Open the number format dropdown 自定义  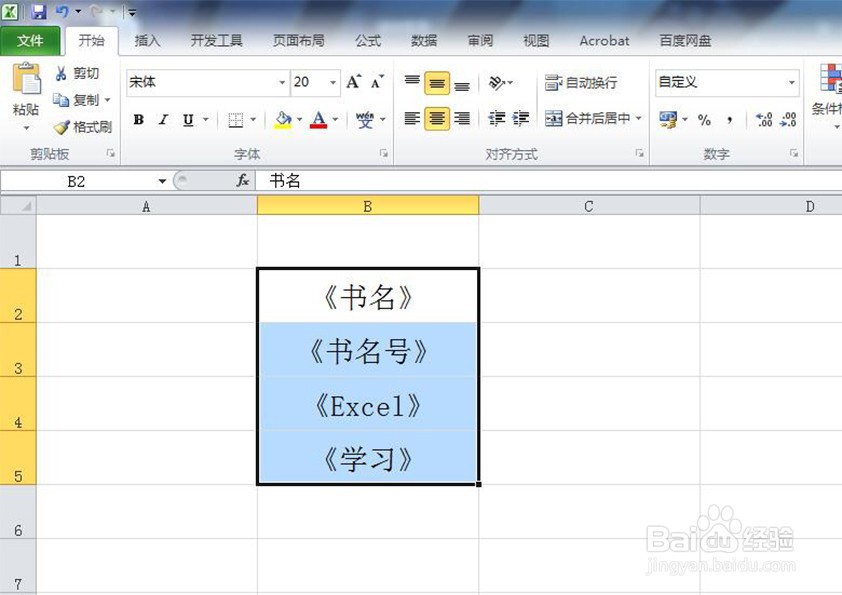pos(792,82)
